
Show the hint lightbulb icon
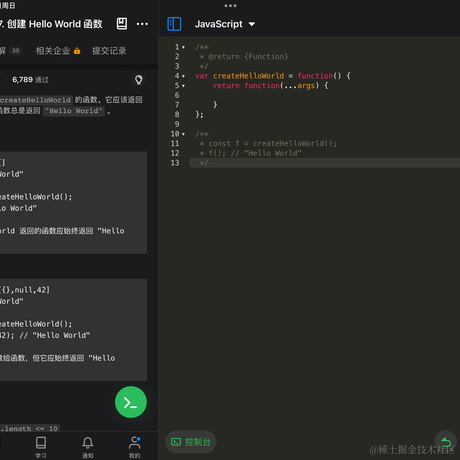pyautogui.click(x=139, y=80)
